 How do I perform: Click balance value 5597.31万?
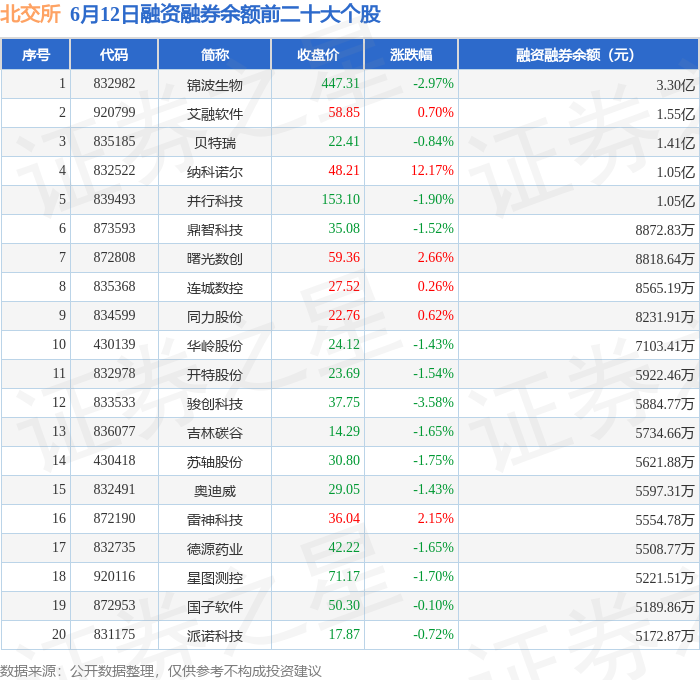click(665, 491)
